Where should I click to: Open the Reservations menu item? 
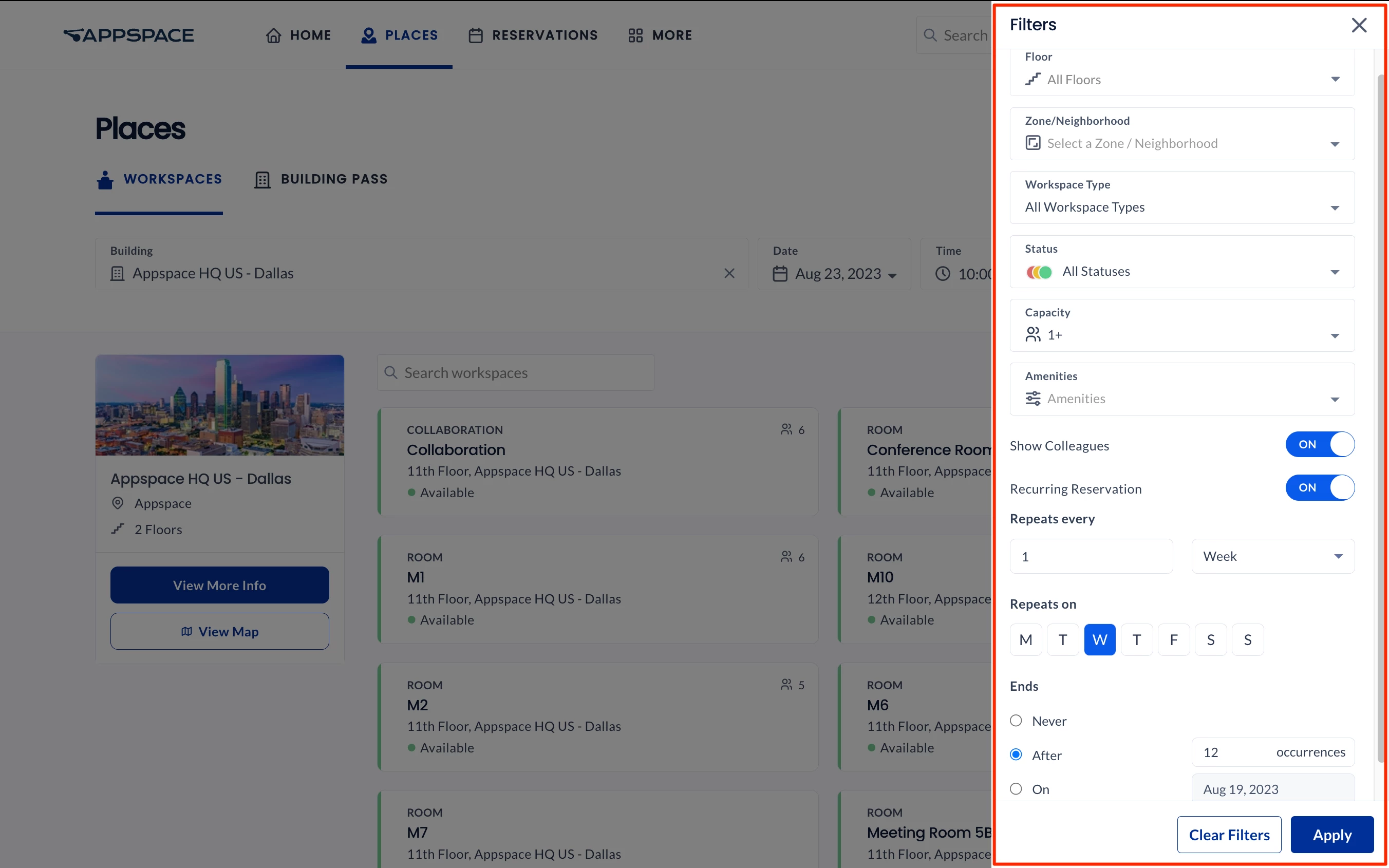[x=544, y=35]
